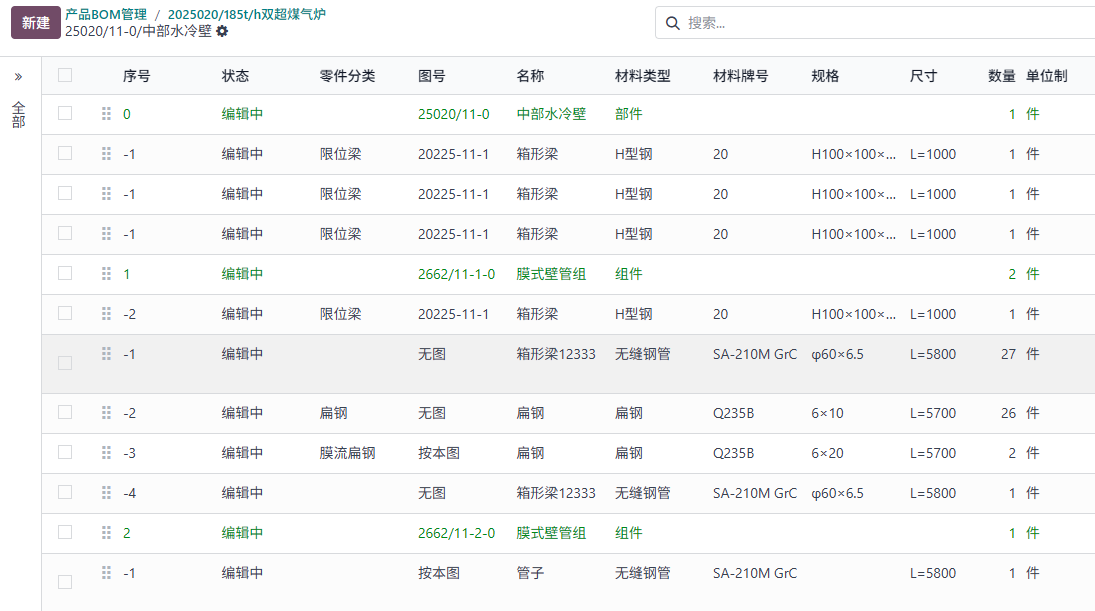Open the 25020/11-0 drawing number cell
1095x611 pixels.
click(x=453, y=114)
